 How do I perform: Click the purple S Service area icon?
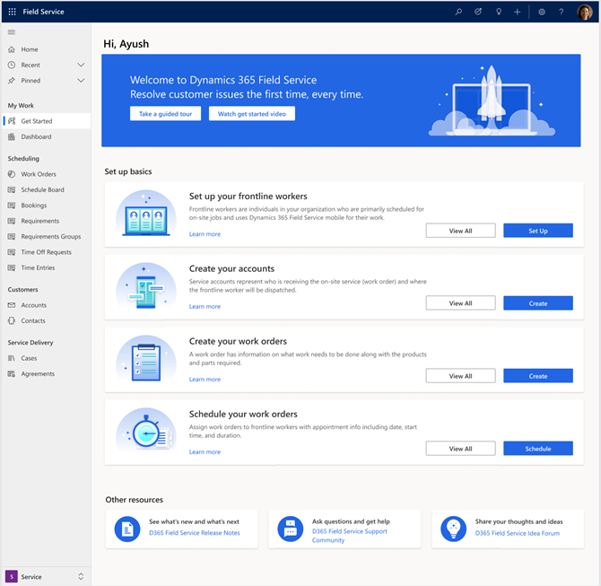[x=11, y=576]
